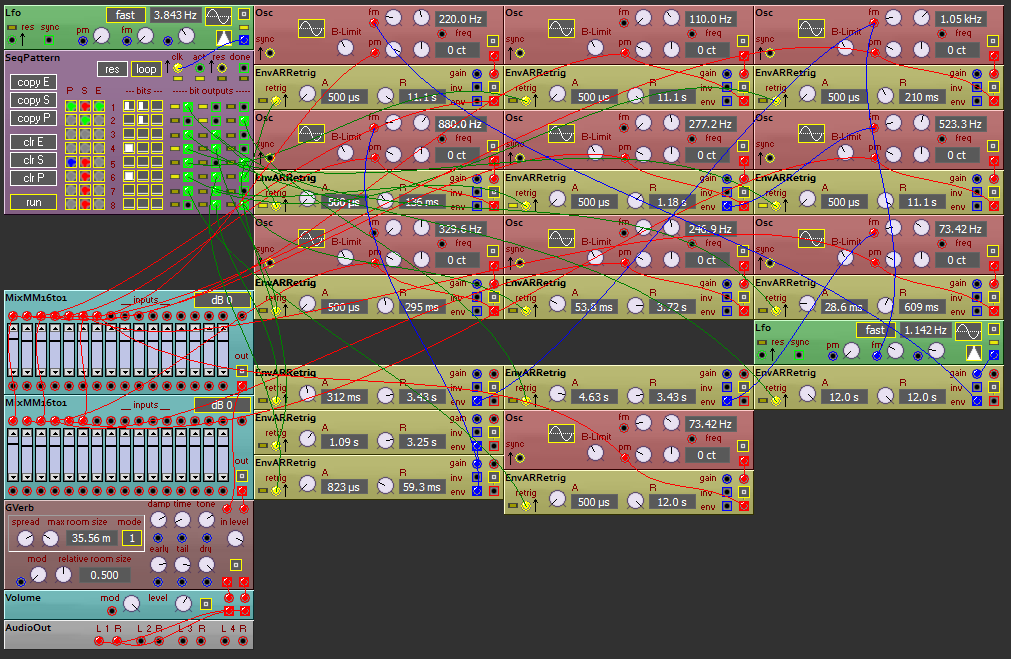1011x659 pixels.
Task: Click the SeqPattern act outlet jack
Action: point(200,68)
